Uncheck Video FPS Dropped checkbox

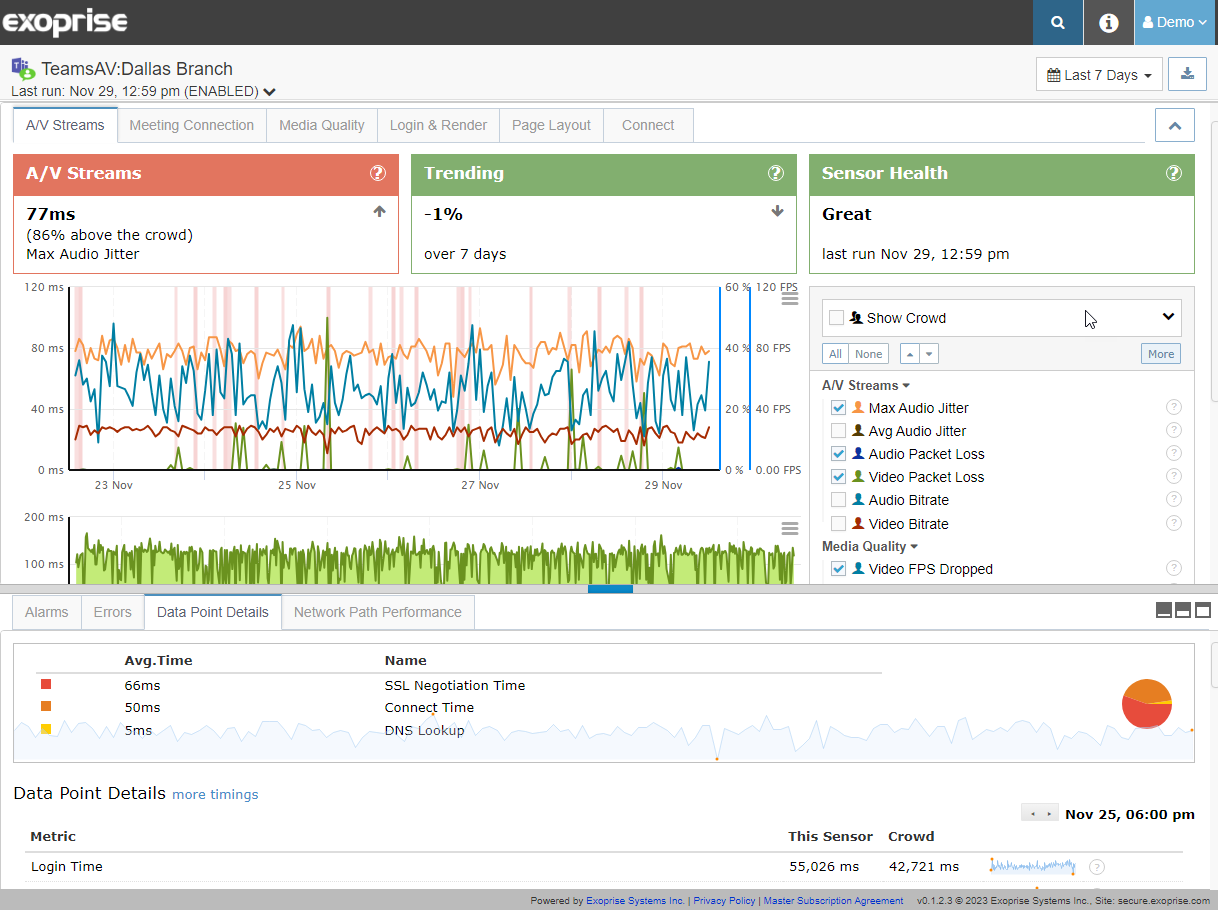click(x=839, y=569)
